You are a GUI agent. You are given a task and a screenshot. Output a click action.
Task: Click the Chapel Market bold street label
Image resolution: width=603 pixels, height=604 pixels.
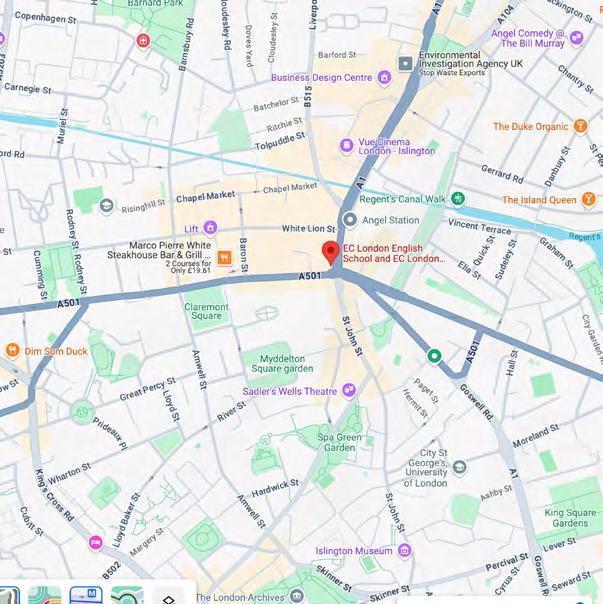[205, 196]
